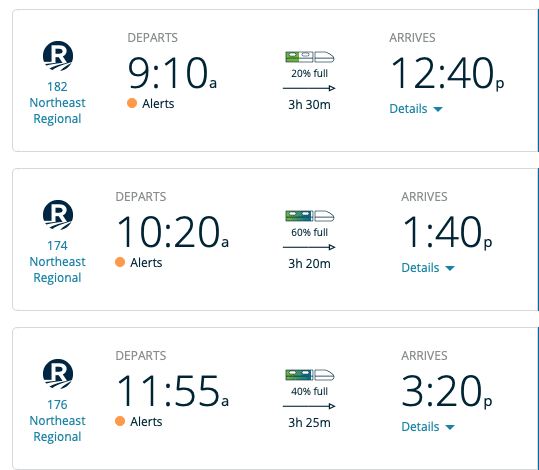View Alerts for the 11:55a departure

pos(146,422)
